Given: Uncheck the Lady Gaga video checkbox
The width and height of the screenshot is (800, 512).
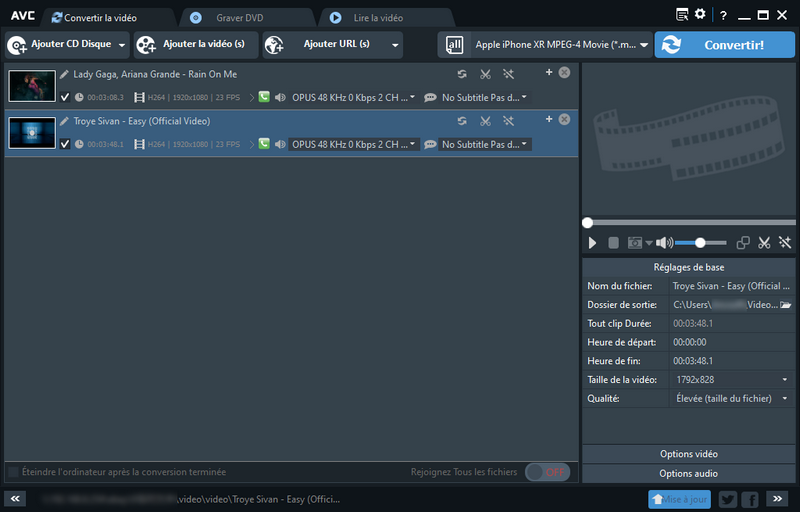Looking at the screenshot, I should point(65,97).
